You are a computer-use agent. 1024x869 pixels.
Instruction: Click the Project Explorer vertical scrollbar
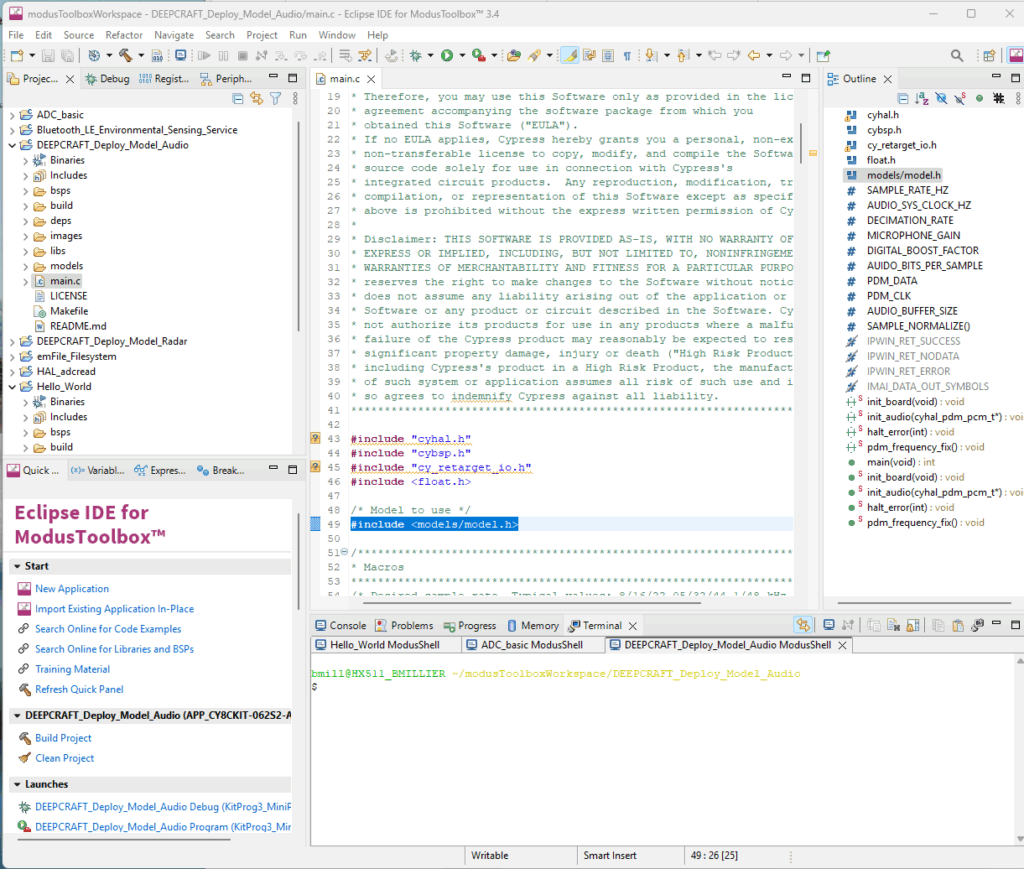[x=299, y=225]
